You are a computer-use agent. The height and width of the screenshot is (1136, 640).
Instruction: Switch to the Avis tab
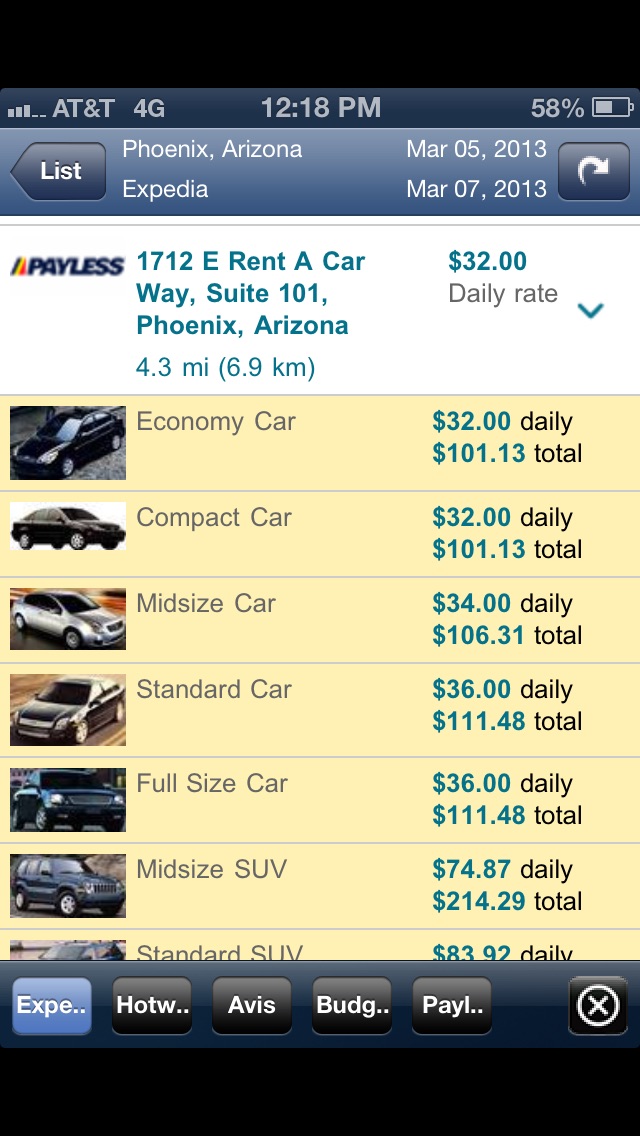click(251, 1005)
